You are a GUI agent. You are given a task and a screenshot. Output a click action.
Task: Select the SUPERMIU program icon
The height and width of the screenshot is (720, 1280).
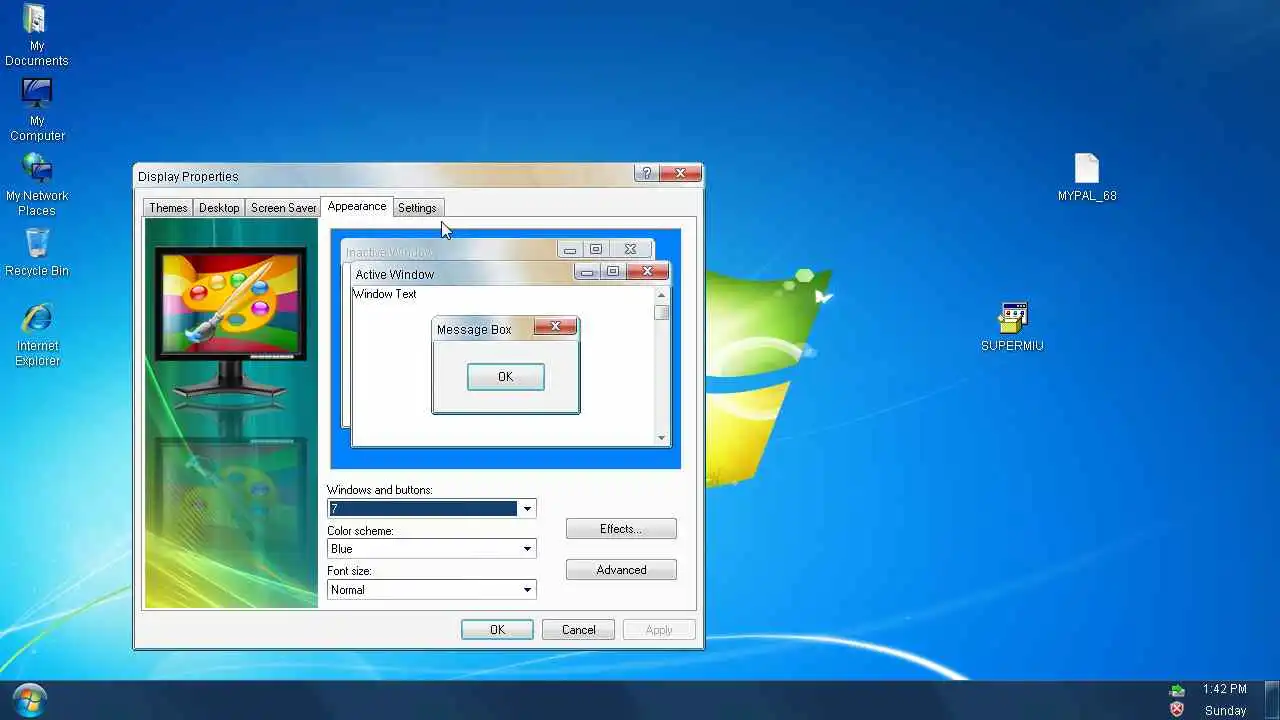click(x=1012, y=327)
